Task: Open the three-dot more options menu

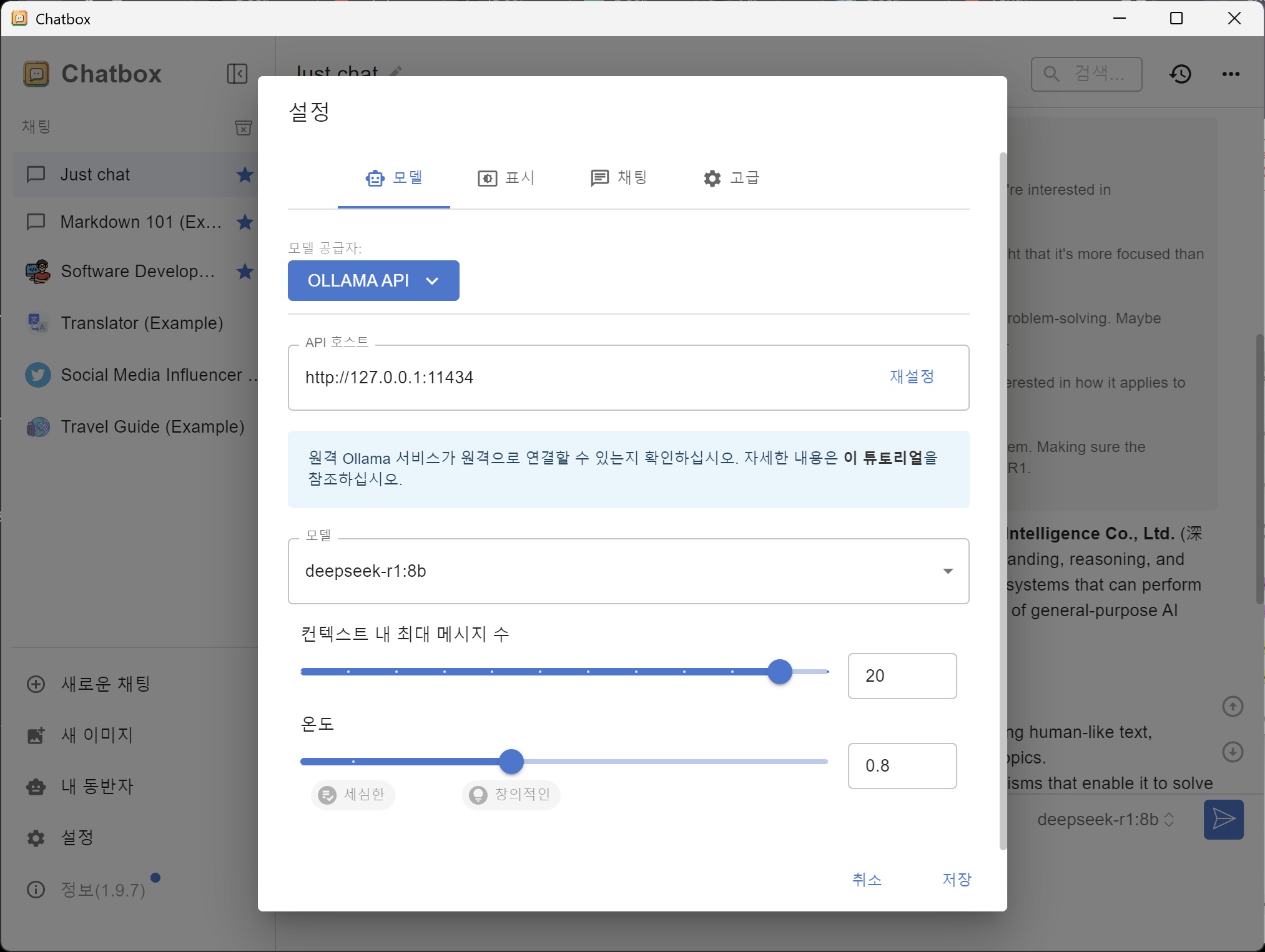Action: [x=1231, y=74]
